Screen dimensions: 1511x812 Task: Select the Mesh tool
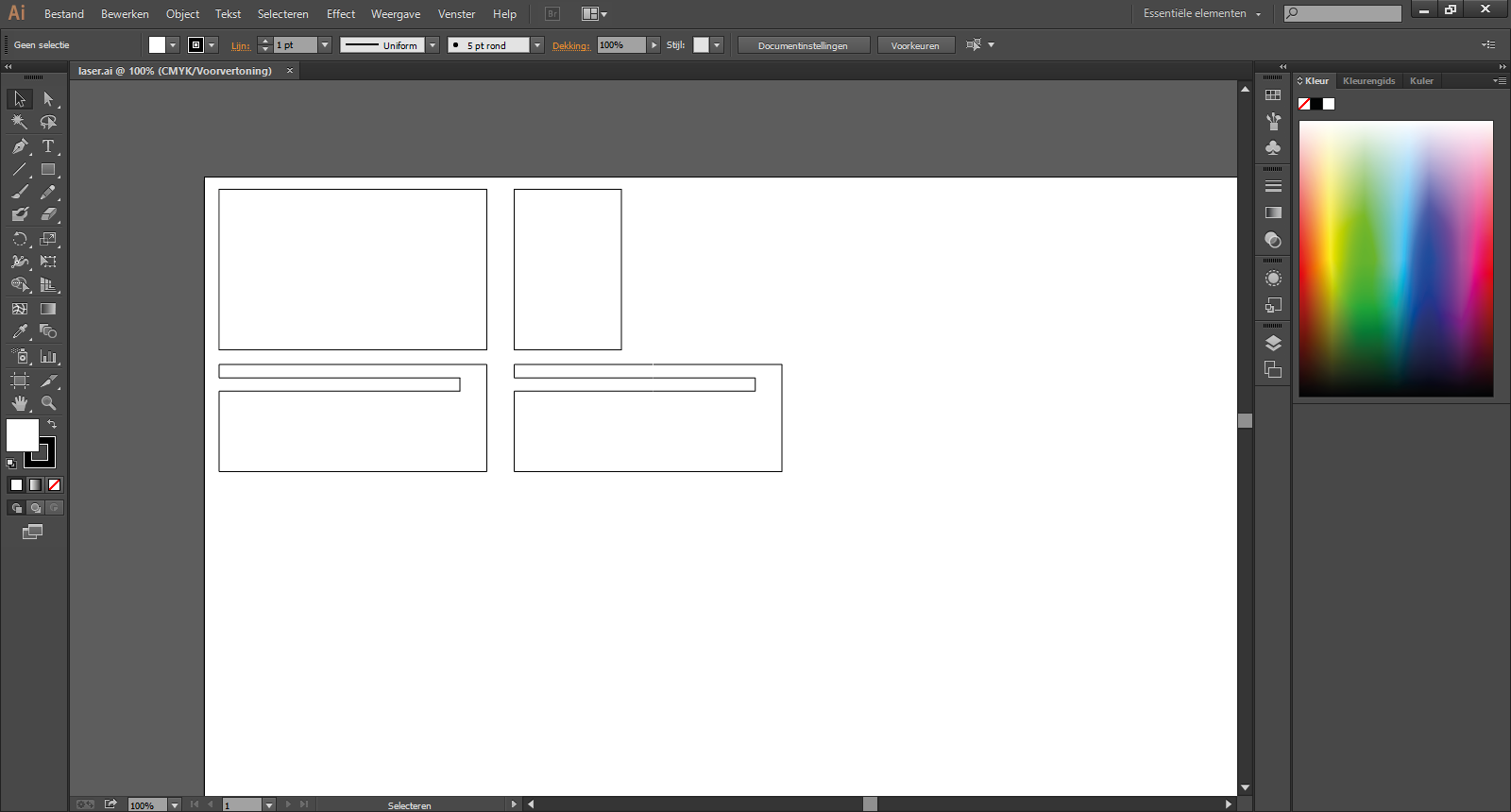20,309
